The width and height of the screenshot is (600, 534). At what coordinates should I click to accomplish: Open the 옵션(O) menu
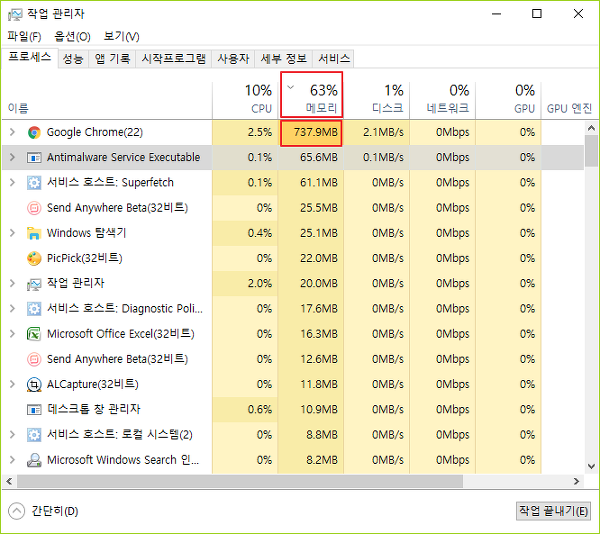pyautogui.click(x=72, y=36)
